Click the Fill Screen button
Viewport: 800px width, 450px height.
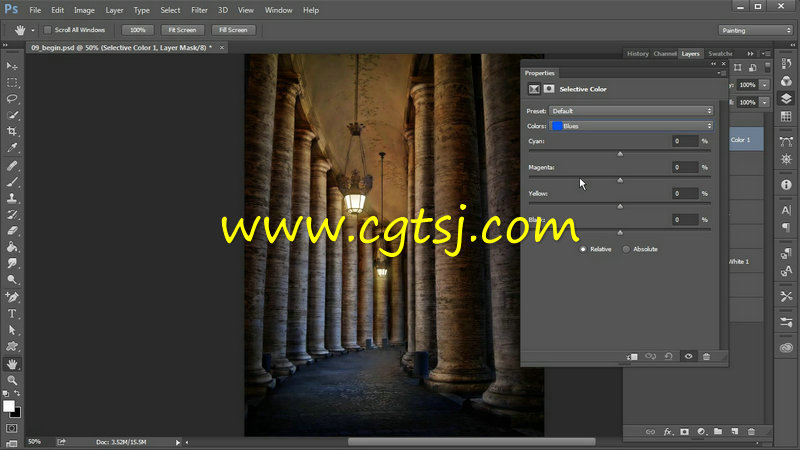[233, 30]
